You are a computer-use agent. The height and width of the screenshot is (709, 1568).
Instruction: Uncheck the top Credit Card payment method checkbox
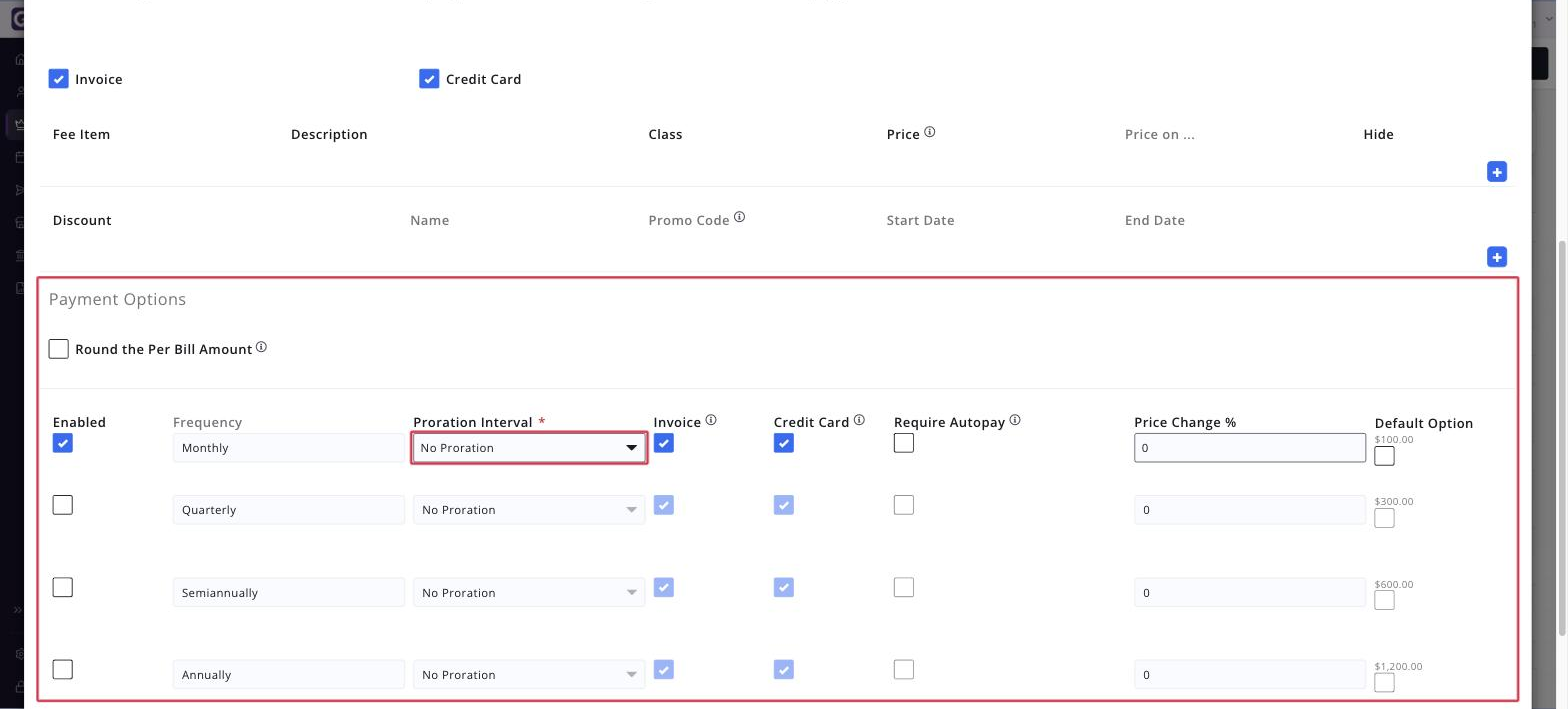click(x=429, y=79)
